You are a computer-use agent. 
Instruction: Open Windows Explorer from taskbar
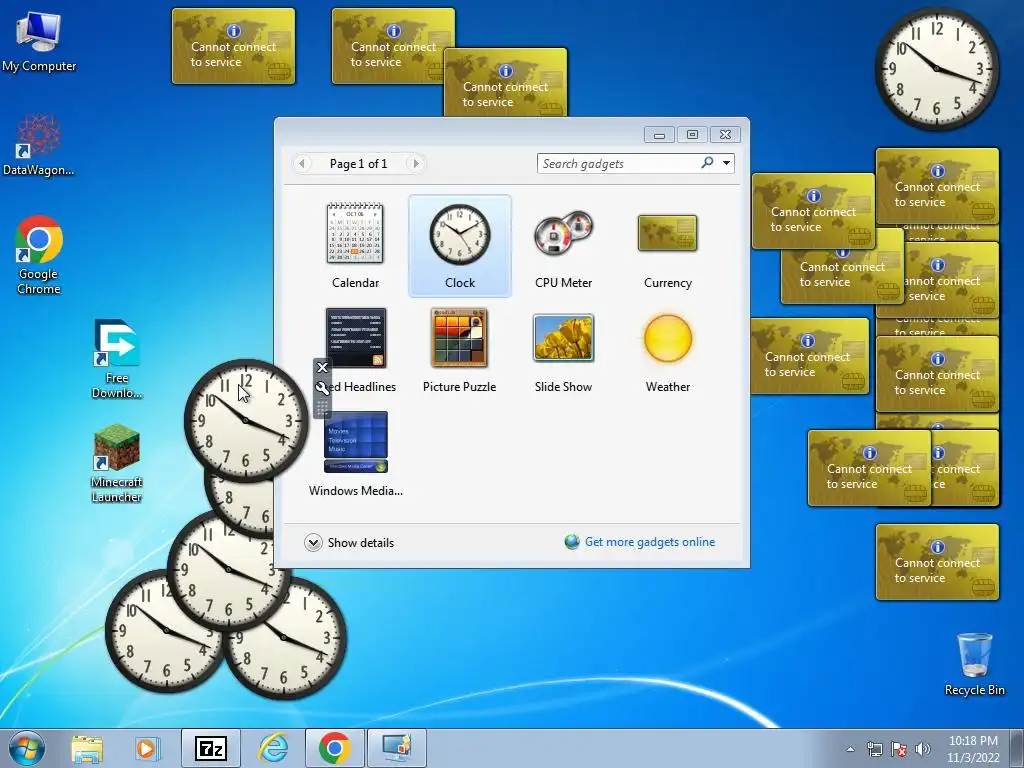click(x=87, y=749)
